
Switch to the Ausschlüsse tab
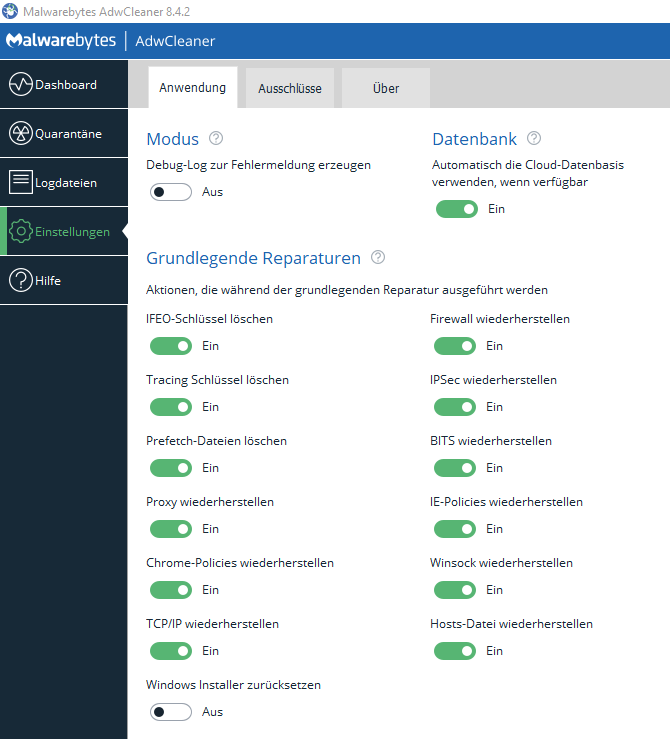coord(290,88)
